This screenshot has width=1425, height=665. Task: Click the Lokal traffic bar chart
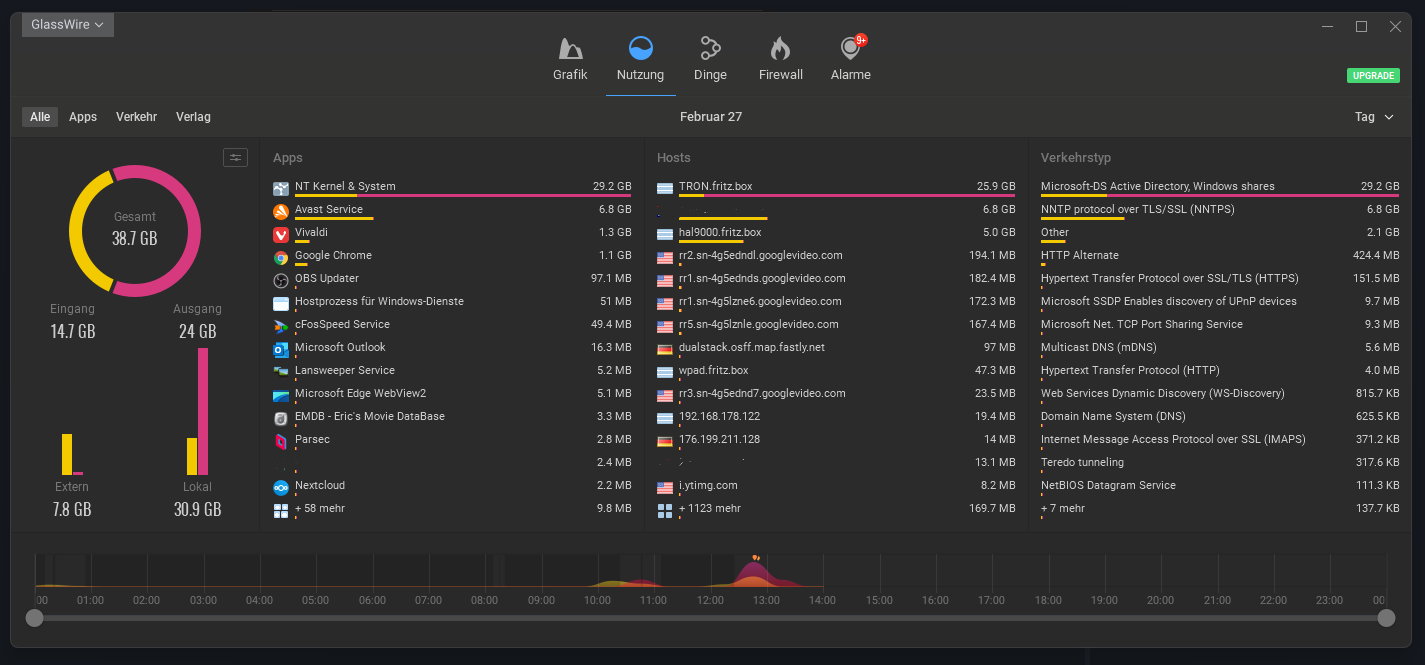(x=197, y=411)
